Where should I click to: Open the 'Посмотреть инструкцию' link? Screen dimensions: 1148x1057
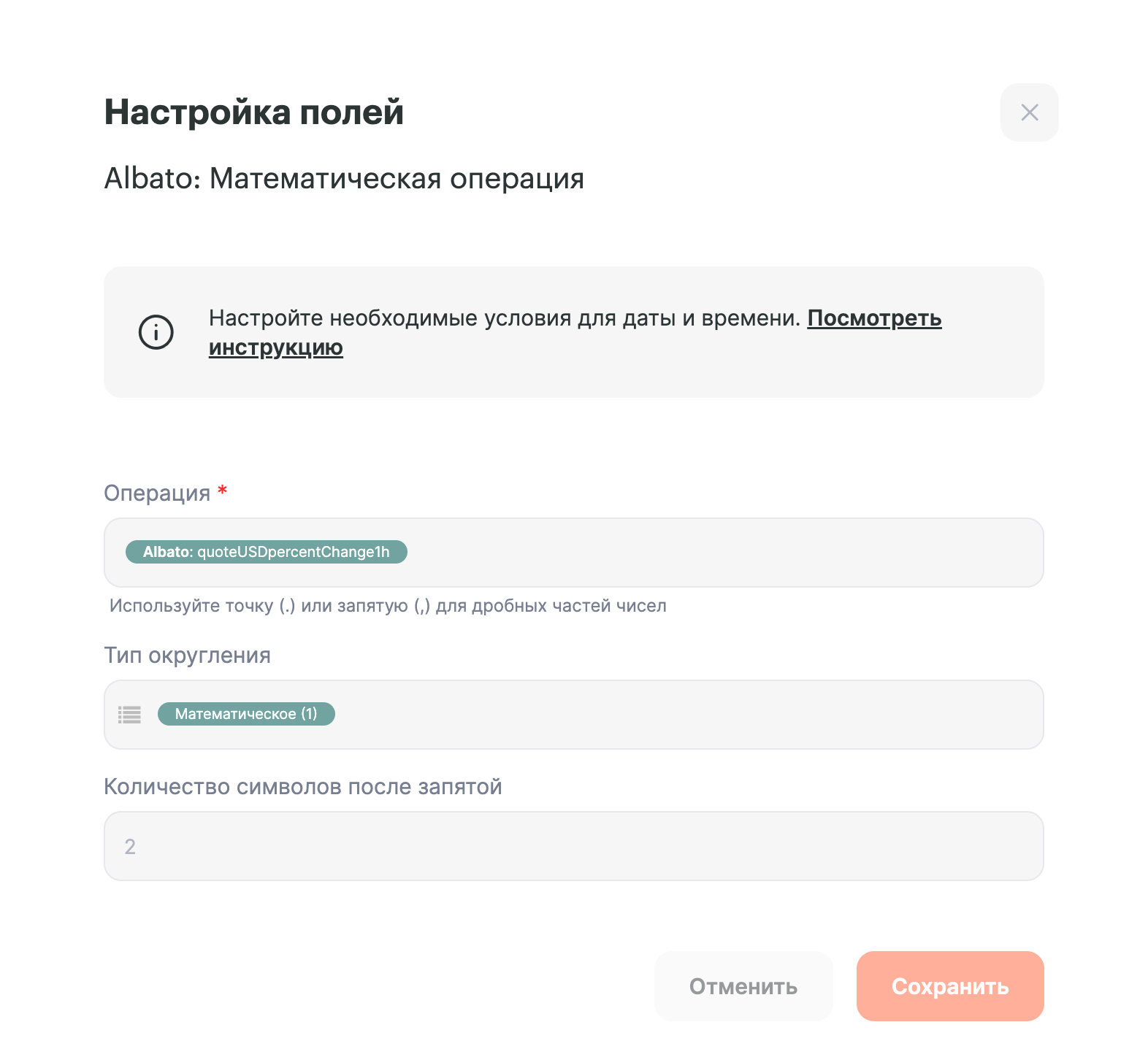click(x=873, y=318)
